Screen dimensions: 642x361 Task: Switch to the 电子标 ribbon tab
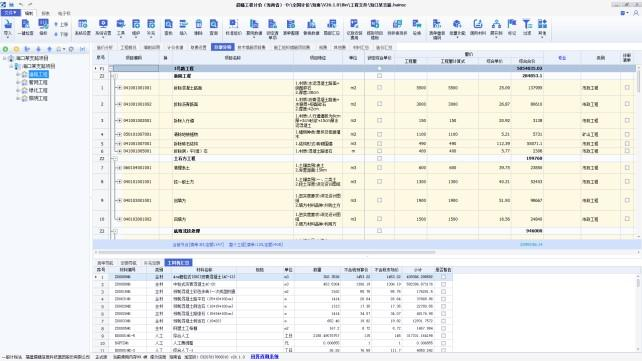click(64, 14)
